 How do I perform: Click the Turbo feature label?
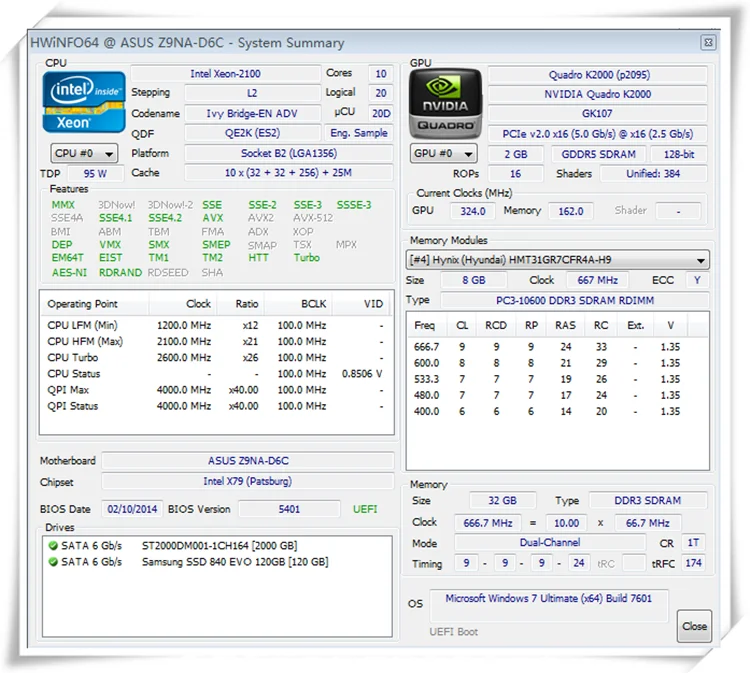coord(307,258)
